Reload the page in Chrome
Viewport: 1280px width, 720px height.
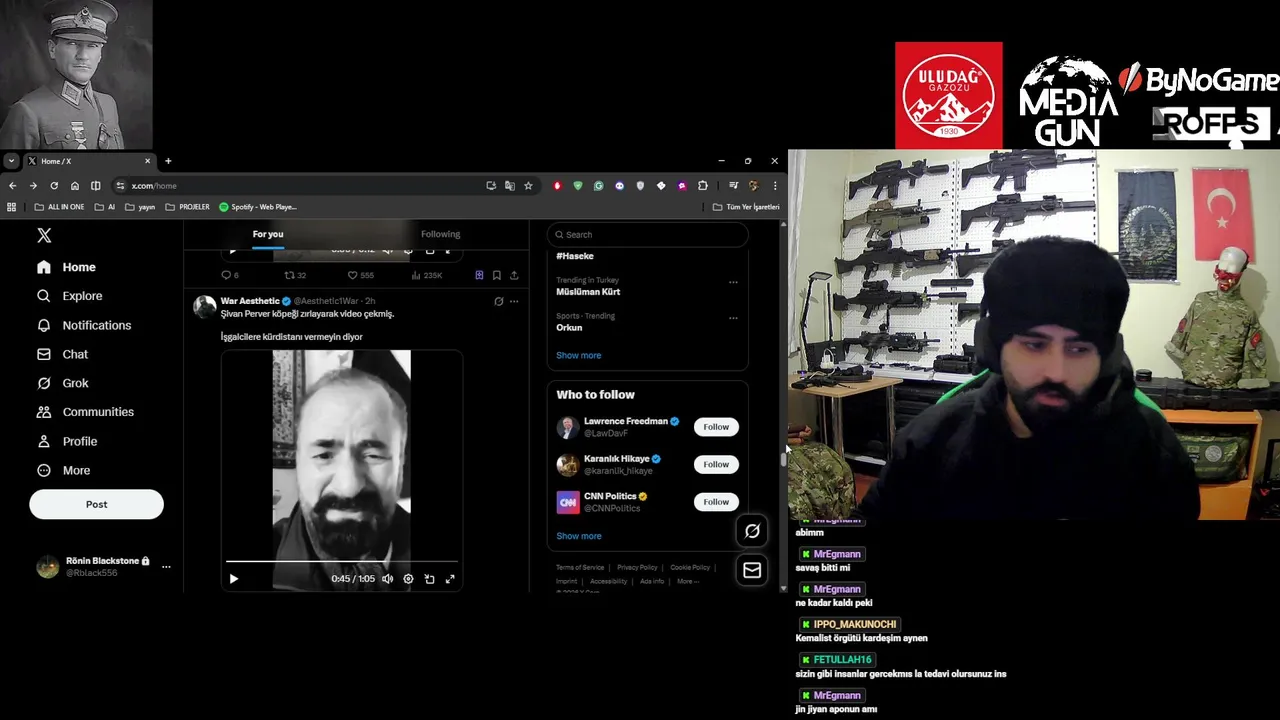click(54, 185)
